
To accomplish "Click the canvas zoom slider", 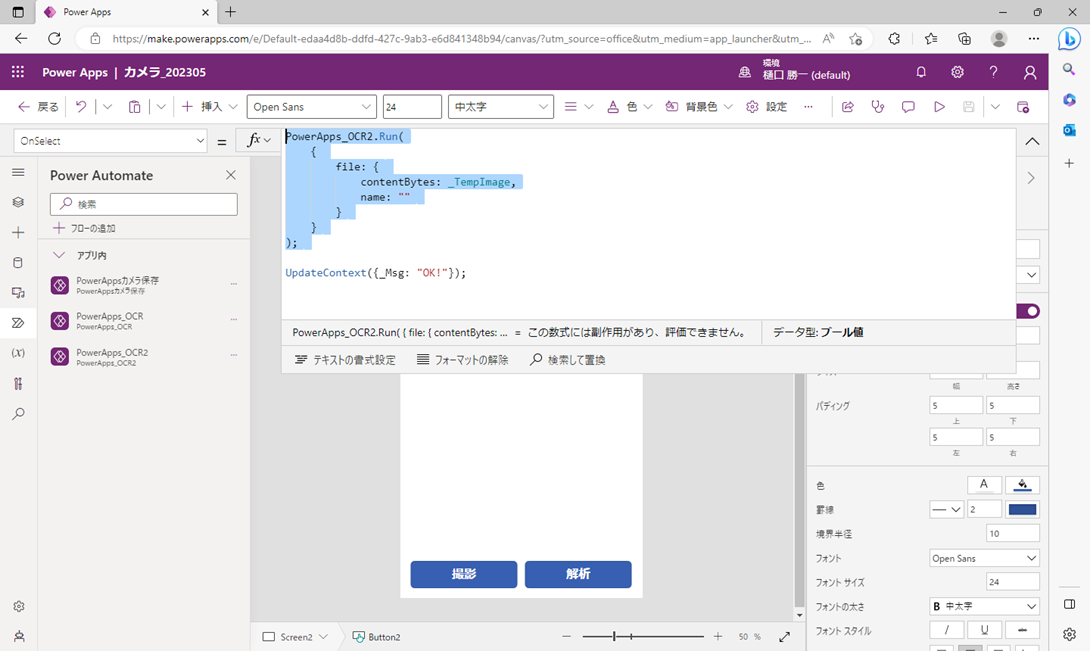I will click(x=643, y=636).
